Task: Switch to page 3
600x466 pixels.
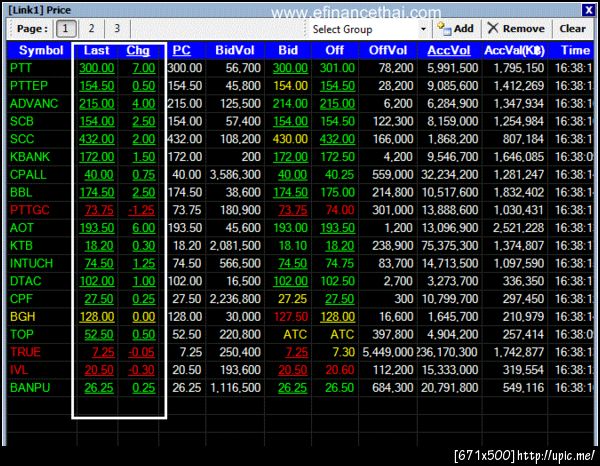Action: coord(117,29)
